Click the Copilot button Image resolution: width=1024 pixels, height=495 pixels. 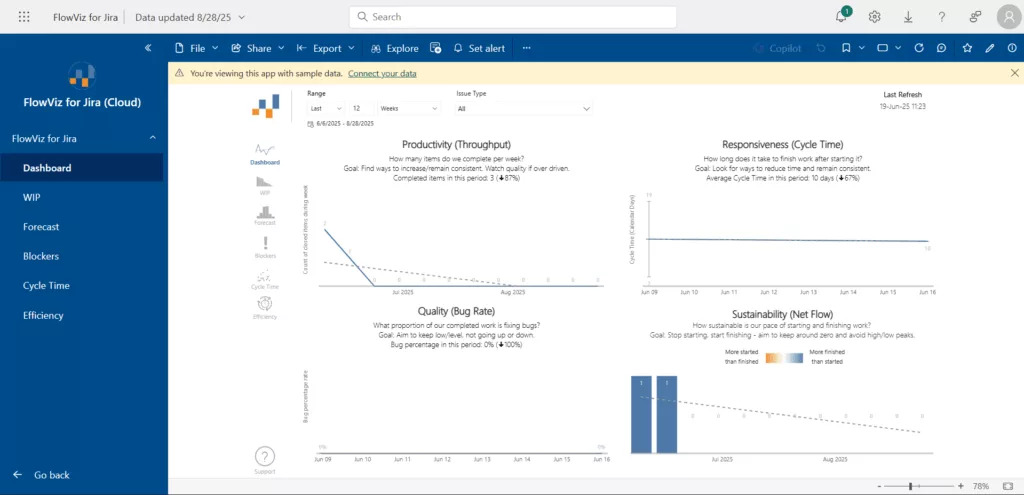pyautogui.click(x=776, y=48)
